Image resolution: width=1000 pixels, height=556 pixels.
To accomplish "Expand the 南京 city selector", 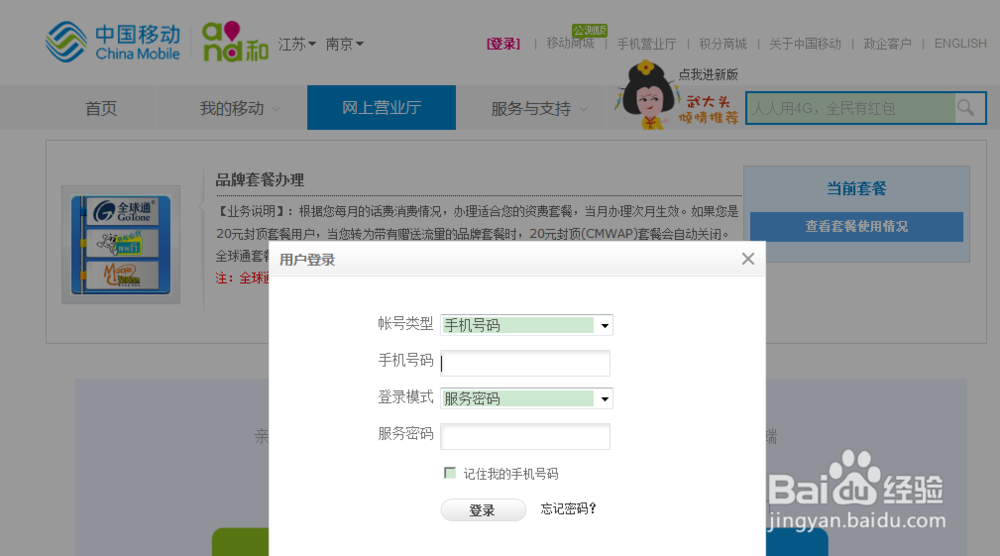I will coord(344,44).
